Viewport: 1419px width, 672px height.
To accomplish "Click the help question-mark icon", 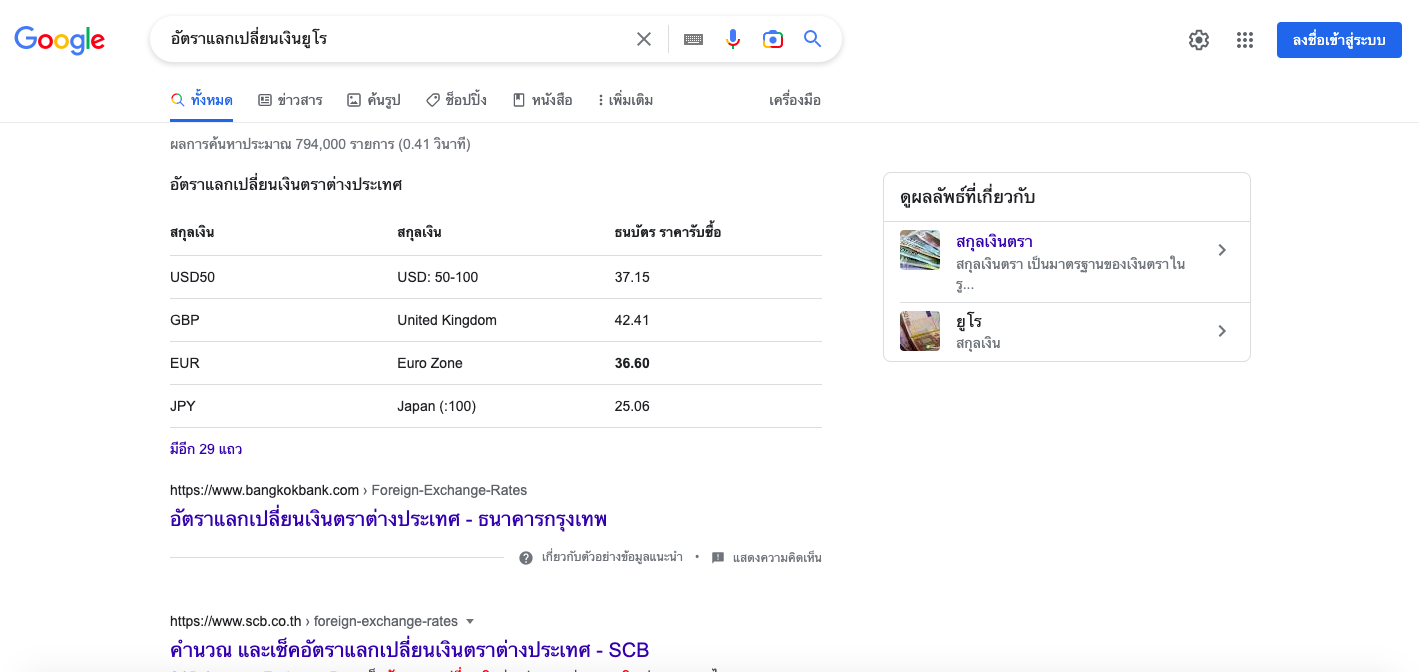I will [x=526, y=558].
